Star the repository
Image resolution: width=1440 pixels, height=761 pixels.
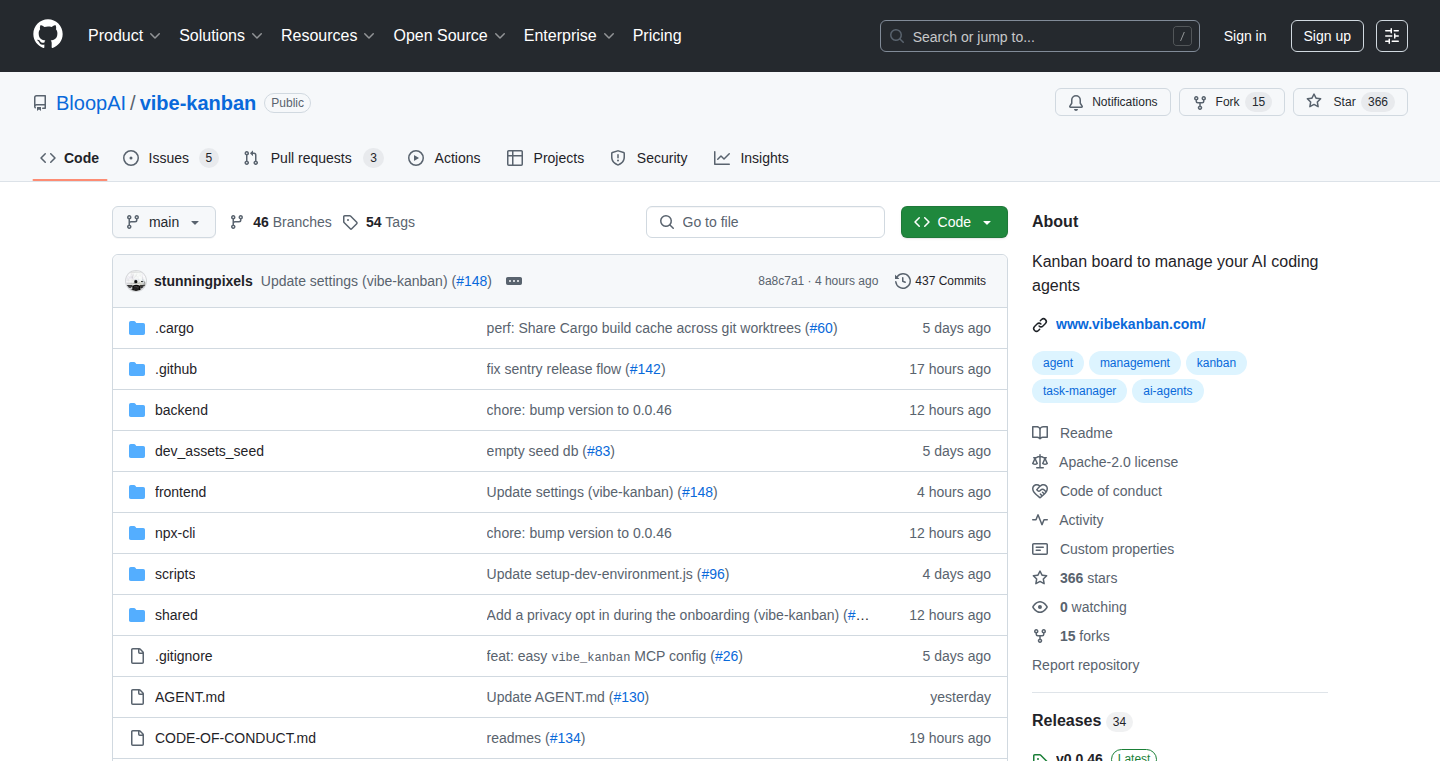(1350, 102)
